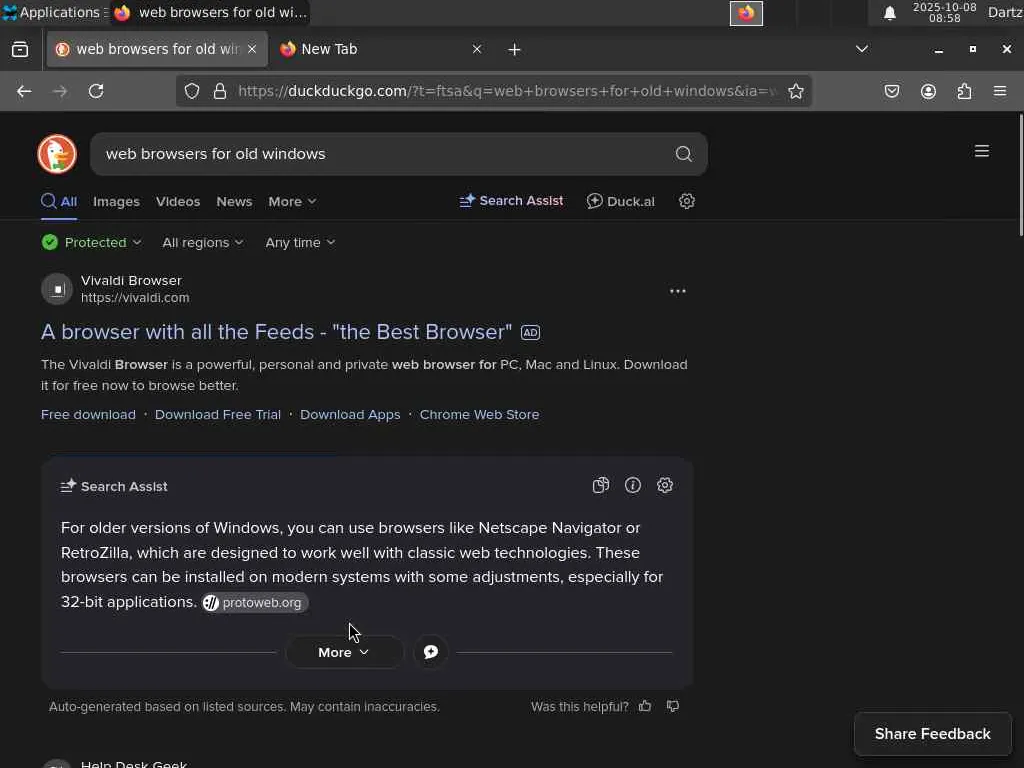This screenshot has width=1024, height=768.
Task: Open the All regions dropdown
Action: 202,242
